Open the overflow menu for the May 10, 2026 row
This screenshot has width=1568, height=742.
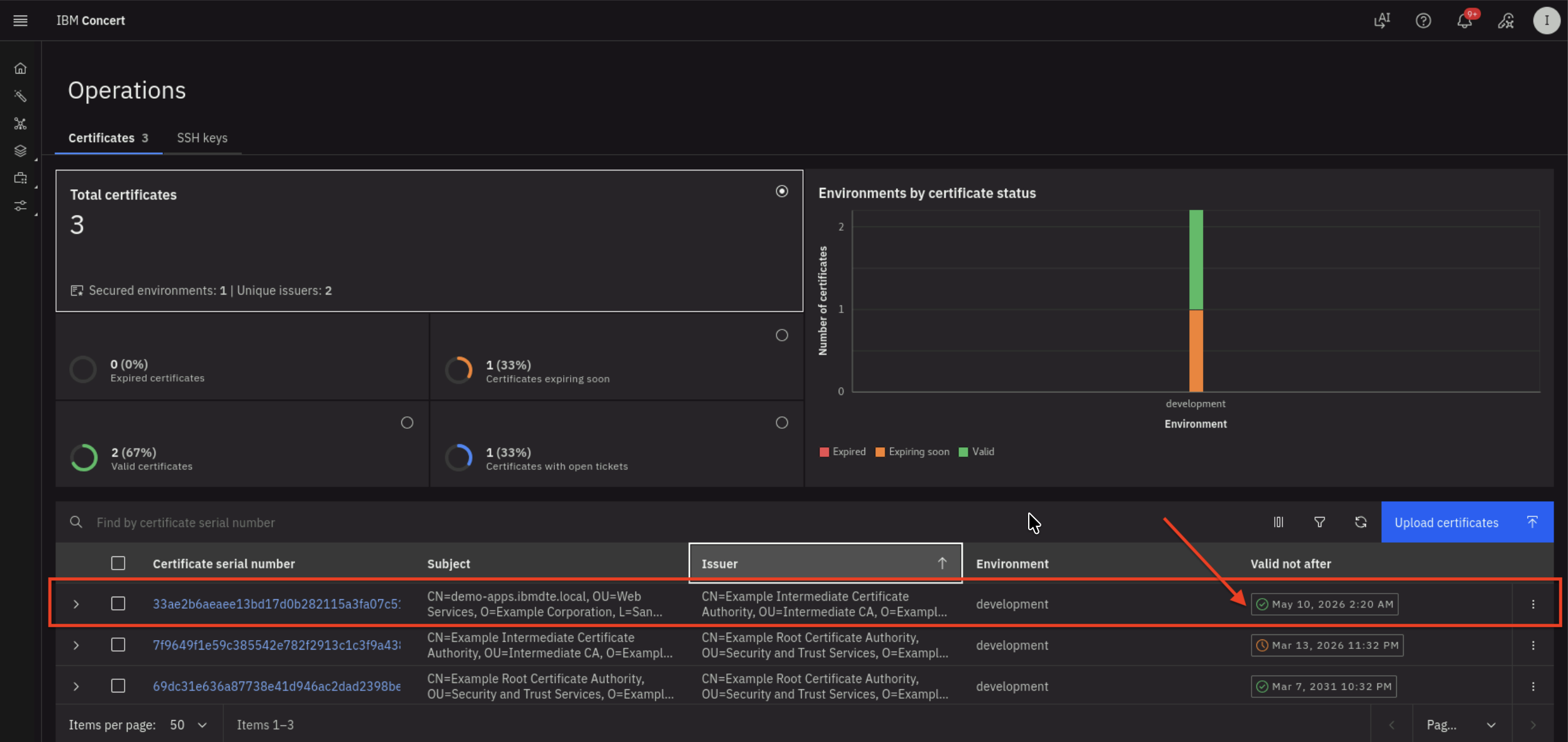1533,604
